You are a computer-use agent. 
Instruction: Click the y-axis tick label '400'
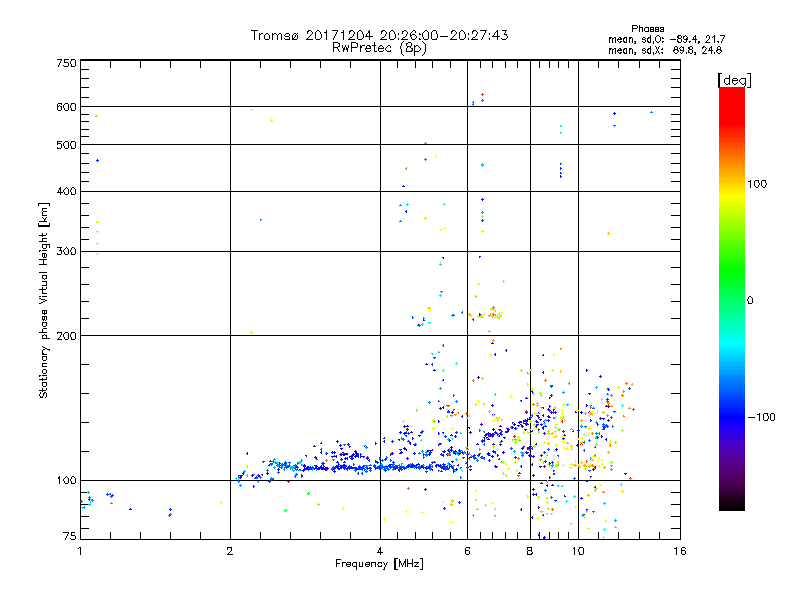(66, 191)
